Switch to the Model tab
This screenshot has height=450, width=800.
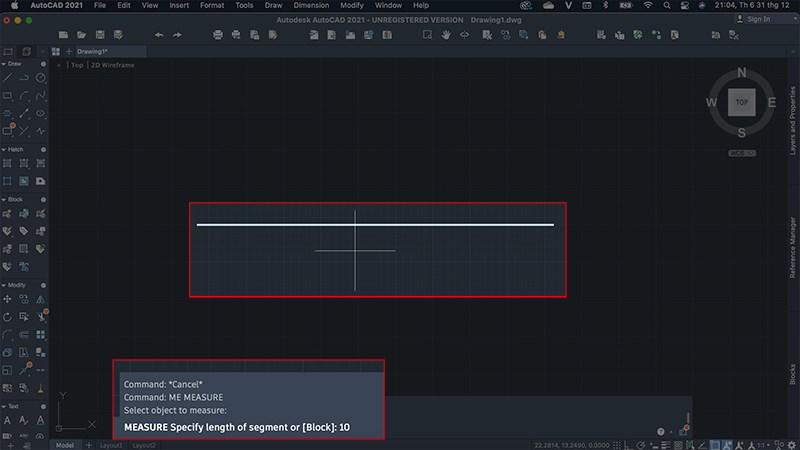coord(65,445)
